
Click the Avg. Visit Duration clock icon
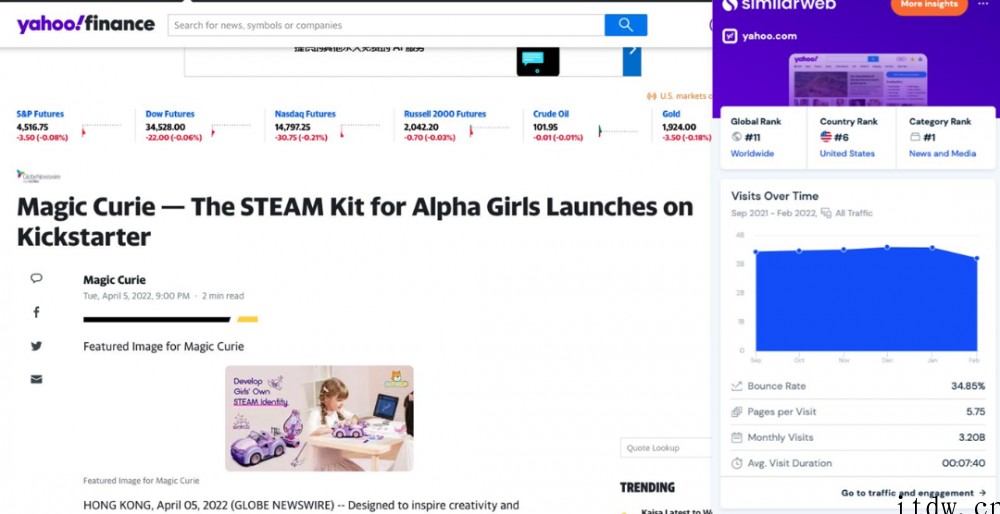[737, 463]
